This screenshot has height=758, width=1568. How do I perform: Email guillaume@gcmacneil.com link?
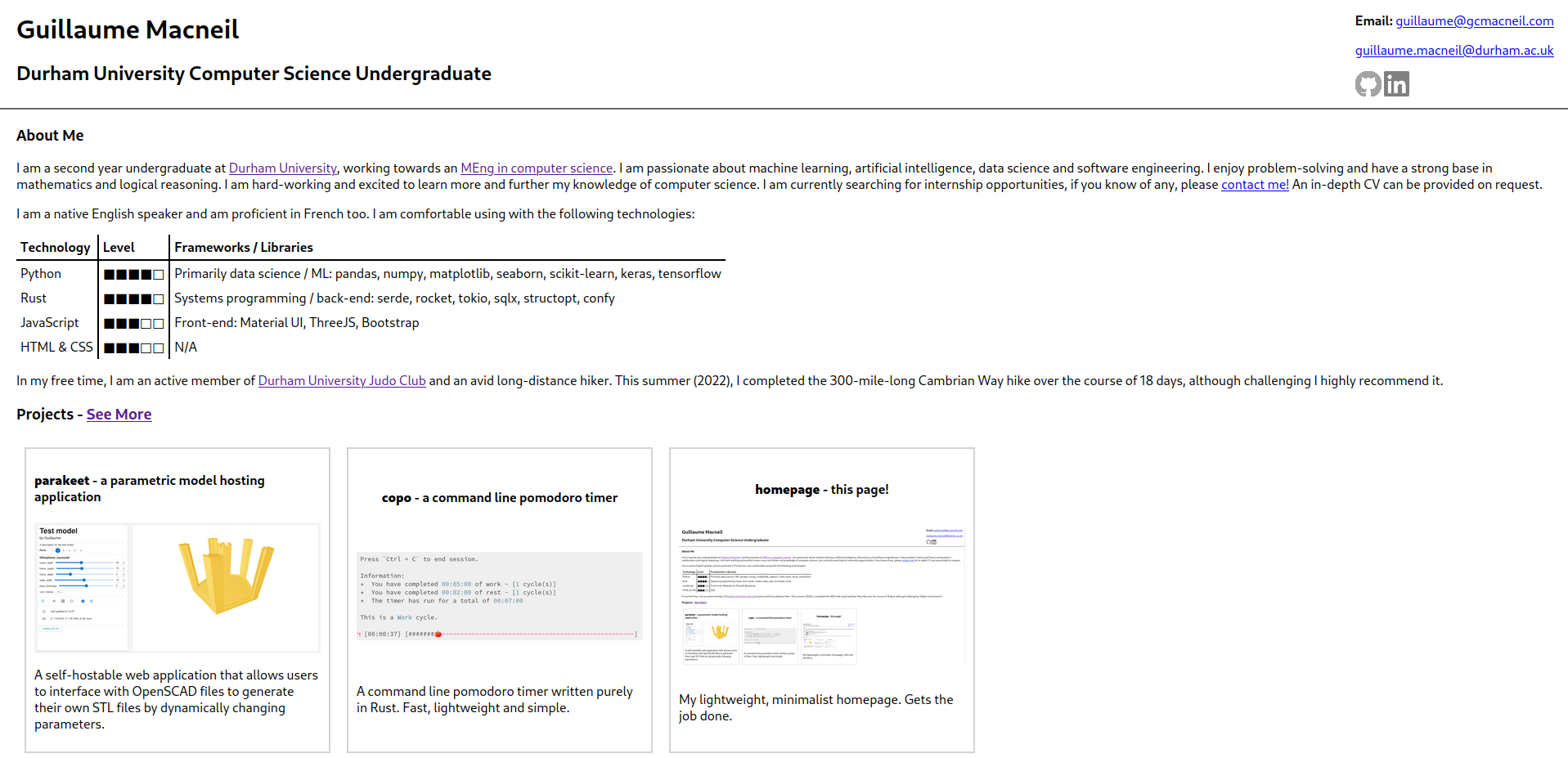tap(1474, 21)
